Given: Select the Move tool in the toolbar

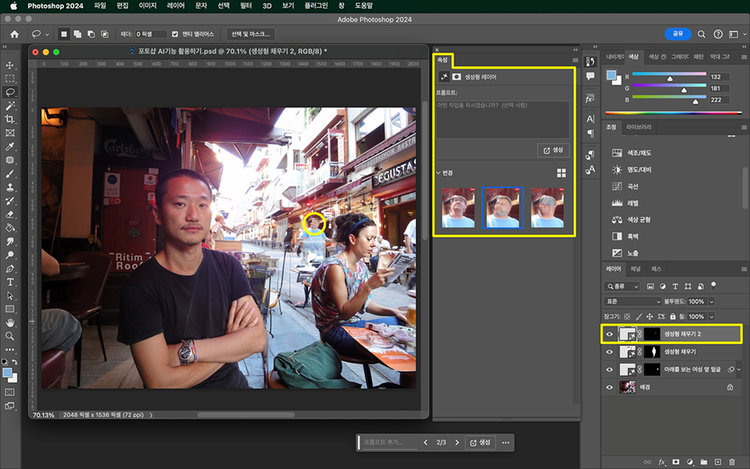Looking at the screenshot, I should click(10, 65).
